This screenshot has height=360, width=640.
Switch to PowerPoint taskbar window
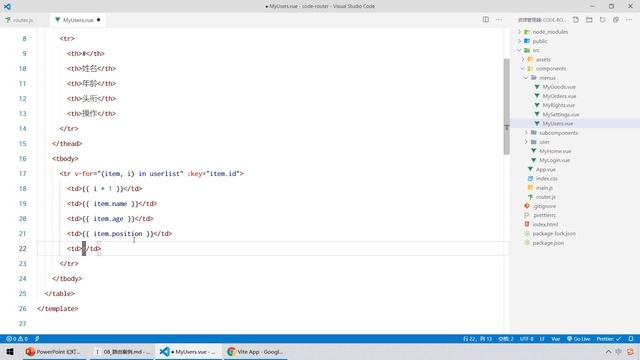[x=53, y=352]
